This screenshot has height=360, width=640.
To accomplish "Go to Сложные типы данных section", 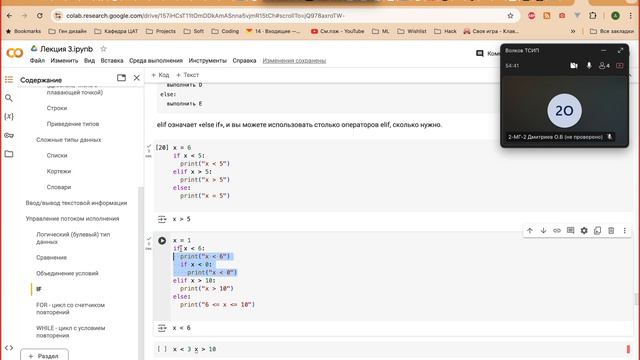I will click(69, 140).
